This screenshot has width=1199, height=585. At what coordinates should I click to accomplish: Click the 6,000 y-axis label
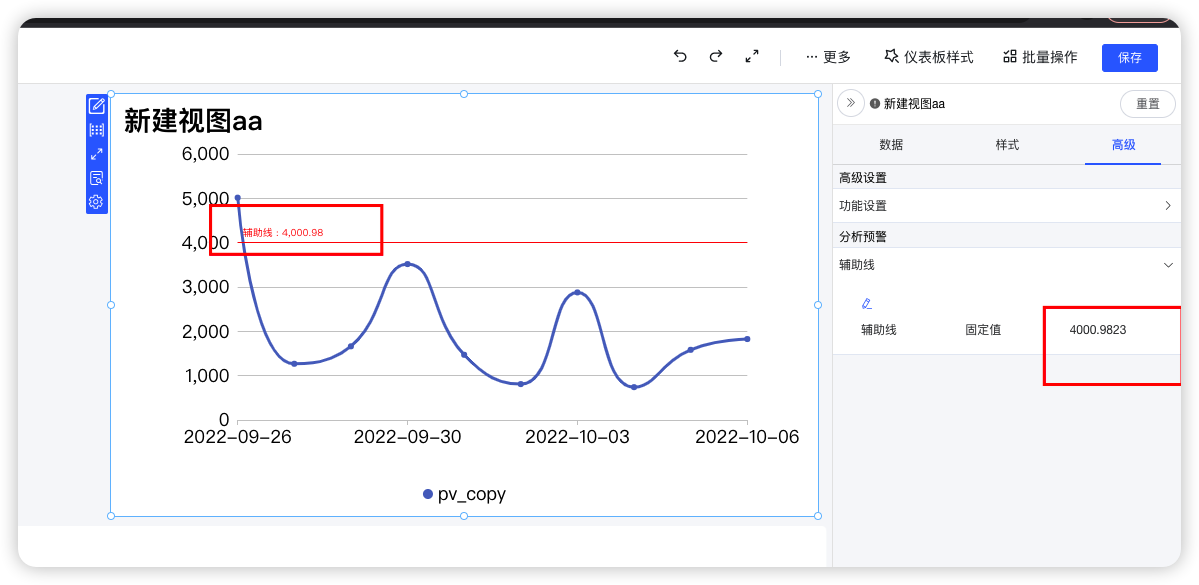[x=205, y=154]
